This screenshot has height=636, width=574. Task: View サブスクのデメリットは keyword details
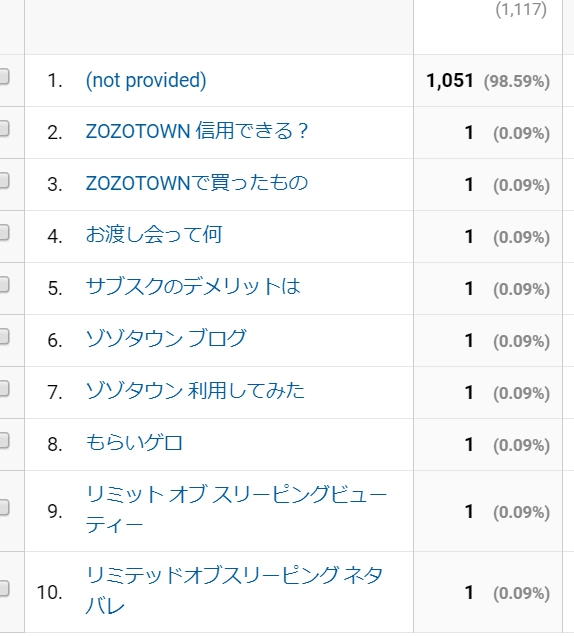[193, 287]
